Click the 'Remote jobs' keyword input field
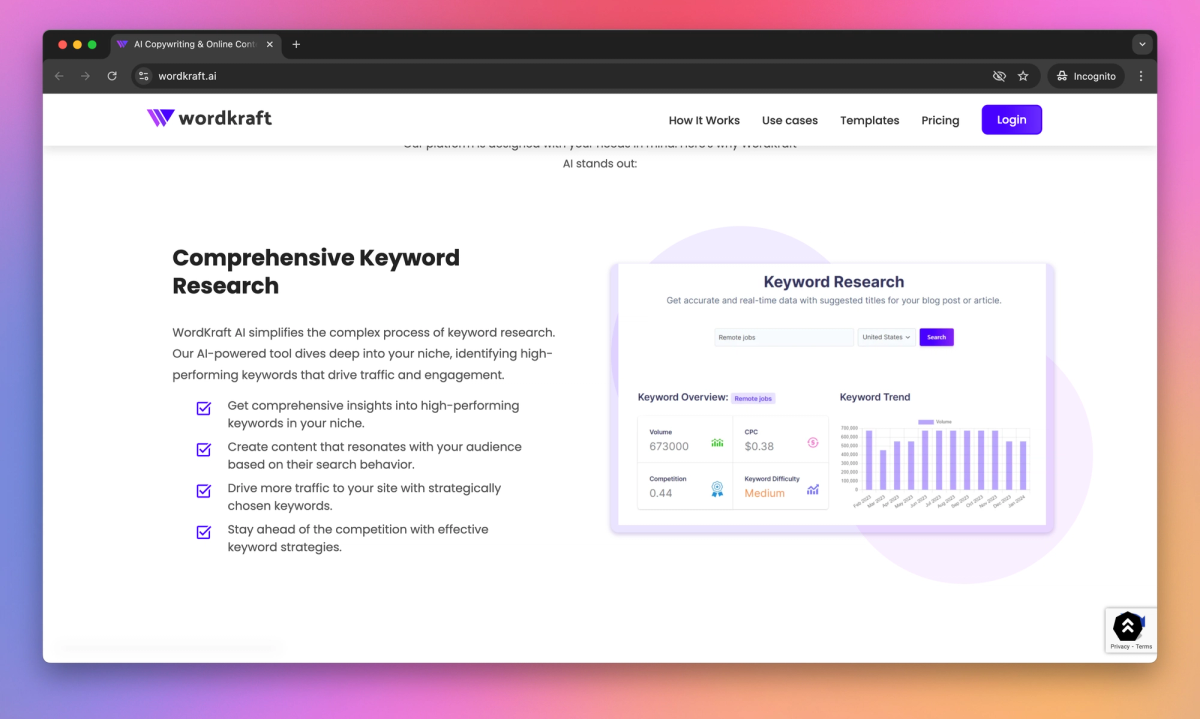 784,337
